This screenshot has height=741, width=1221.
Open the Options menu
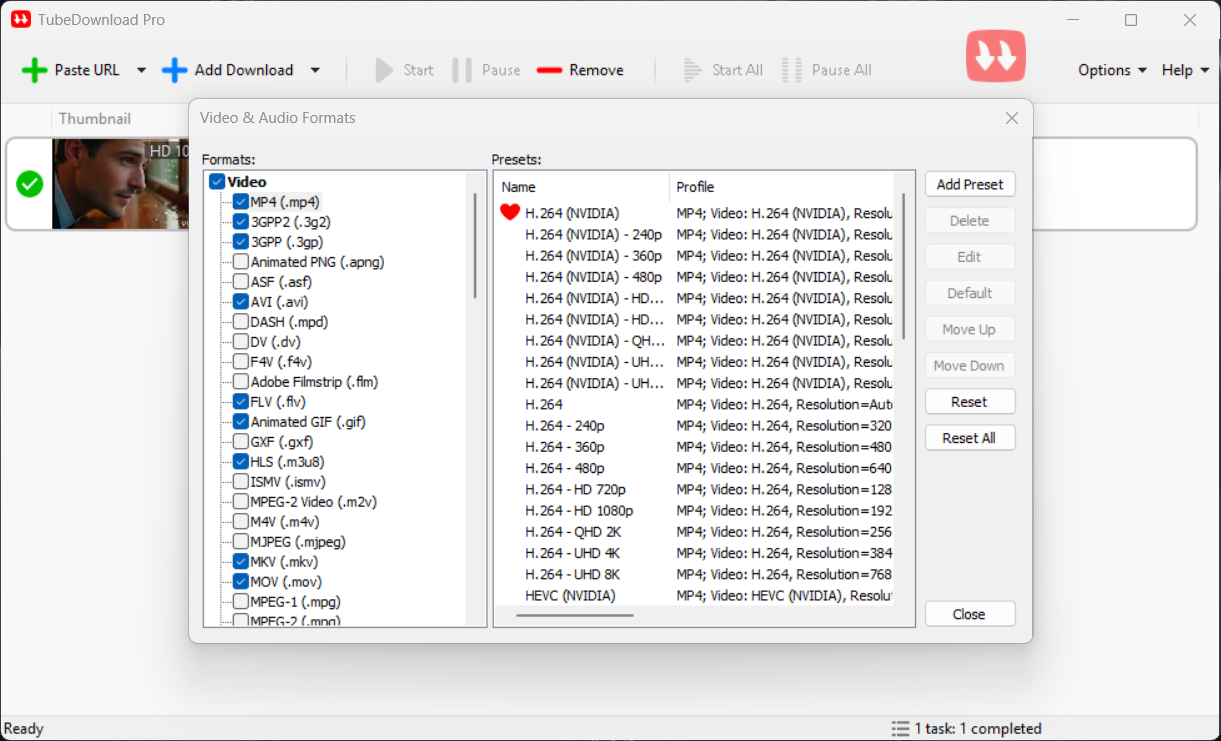(x=1112, y=70)
